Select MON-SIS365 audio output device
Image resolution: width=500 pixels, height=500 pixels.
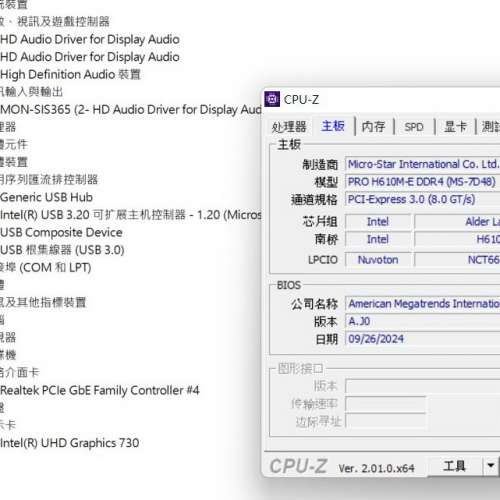pyautogui.click(x=131, y=110)
